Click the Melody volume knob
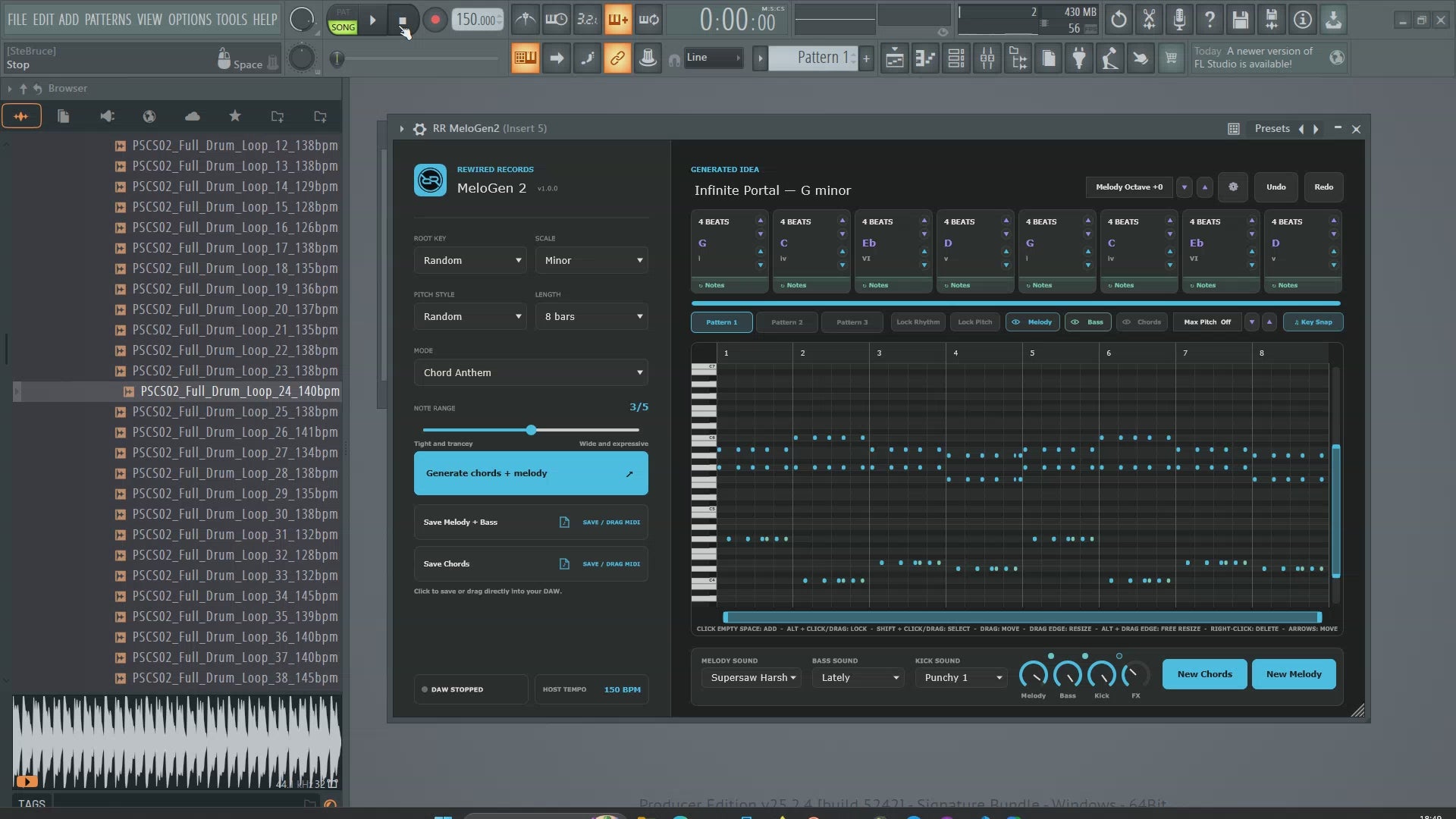 click(1034, 675)
